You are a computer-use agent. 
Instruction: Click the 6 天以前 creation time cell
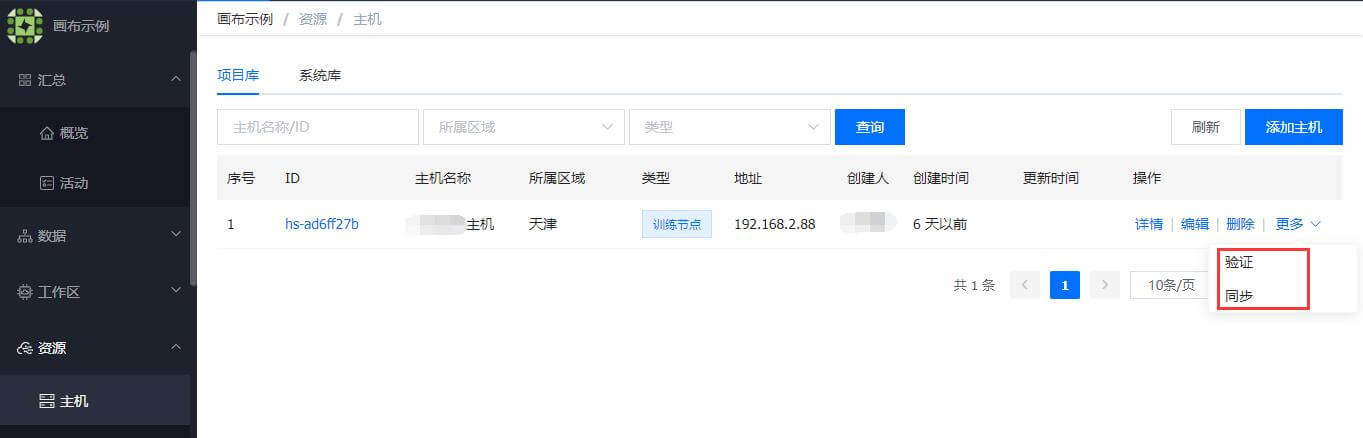click(x=940, y=224)
